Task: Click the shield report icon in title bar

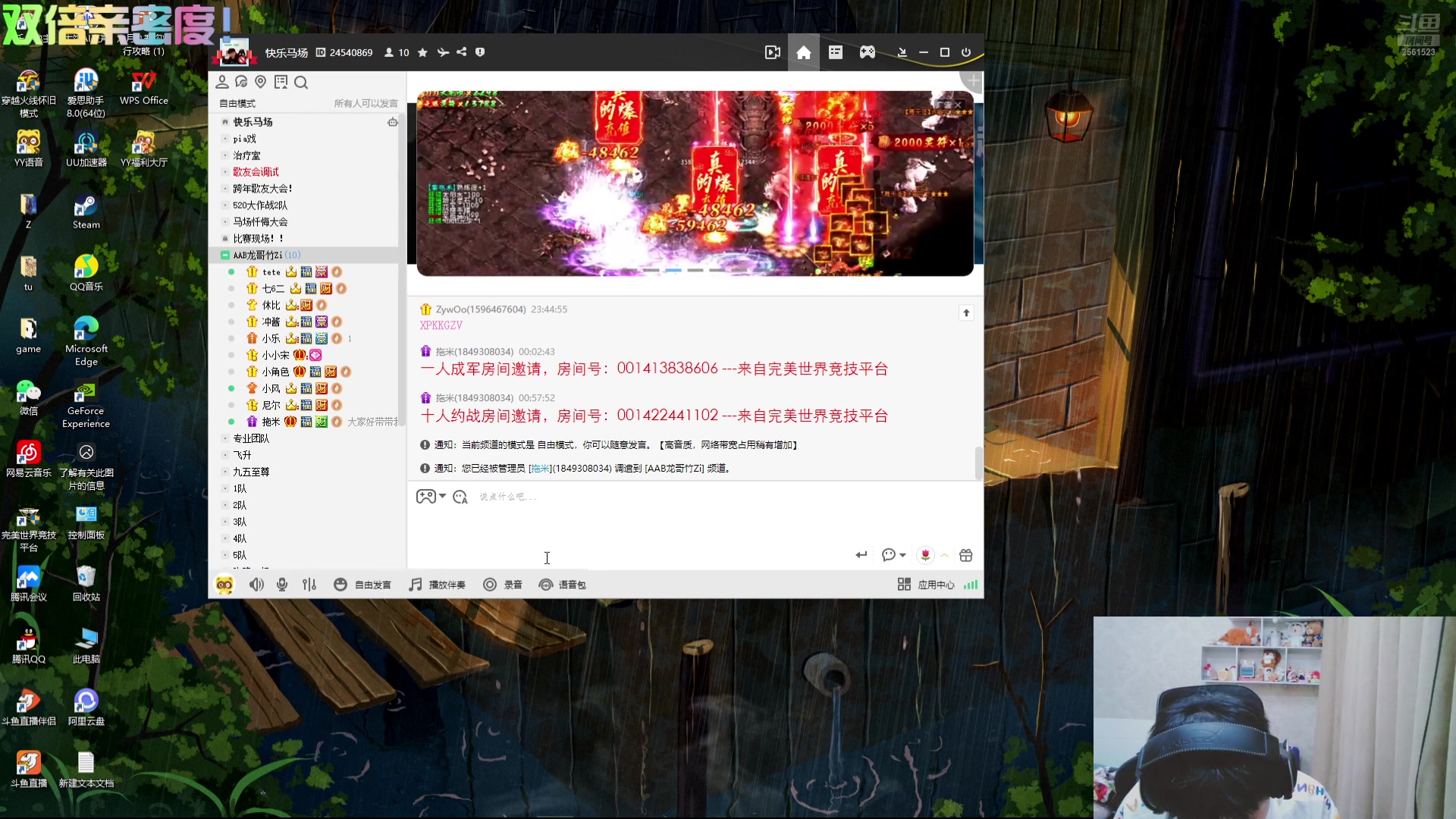Action: (480, 52)
